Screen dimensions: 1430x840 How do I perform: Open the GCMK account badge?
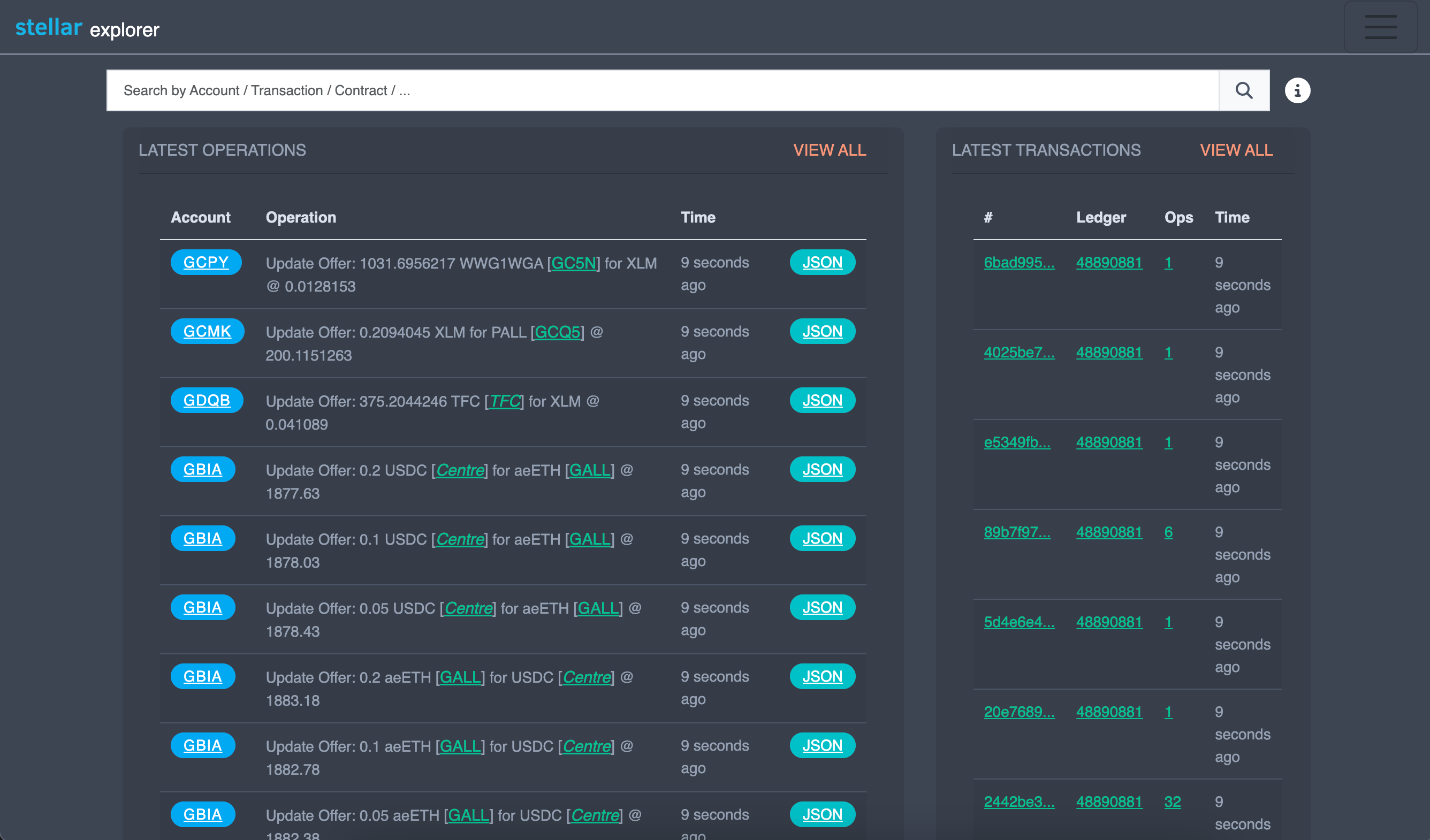point(207,331)
